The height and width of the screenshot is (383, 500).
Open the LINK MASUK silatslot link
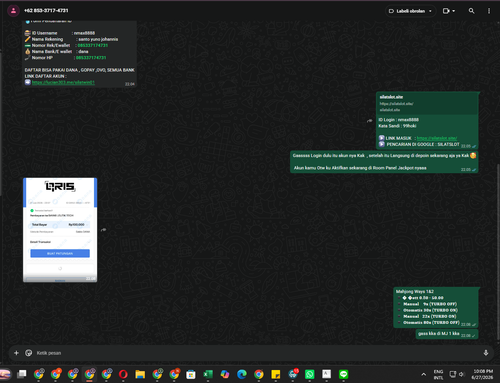coord(437,138)
